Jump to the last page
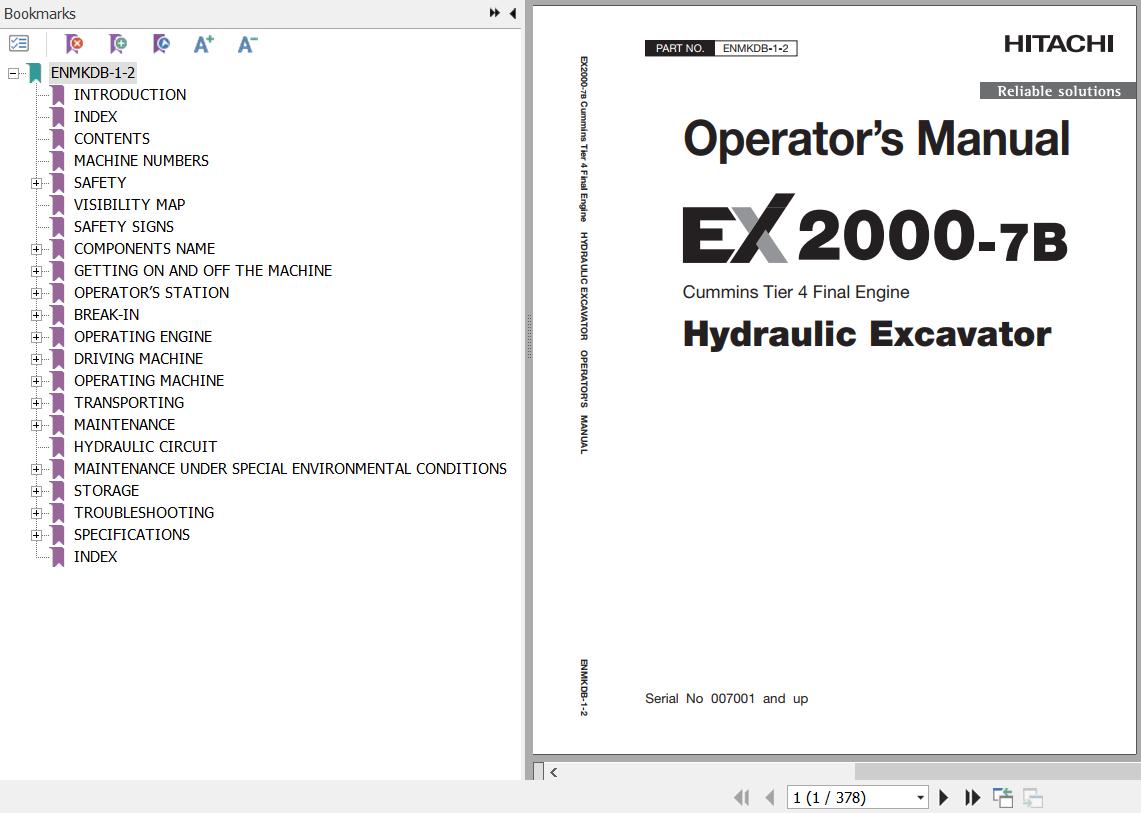 click(972, 797)
